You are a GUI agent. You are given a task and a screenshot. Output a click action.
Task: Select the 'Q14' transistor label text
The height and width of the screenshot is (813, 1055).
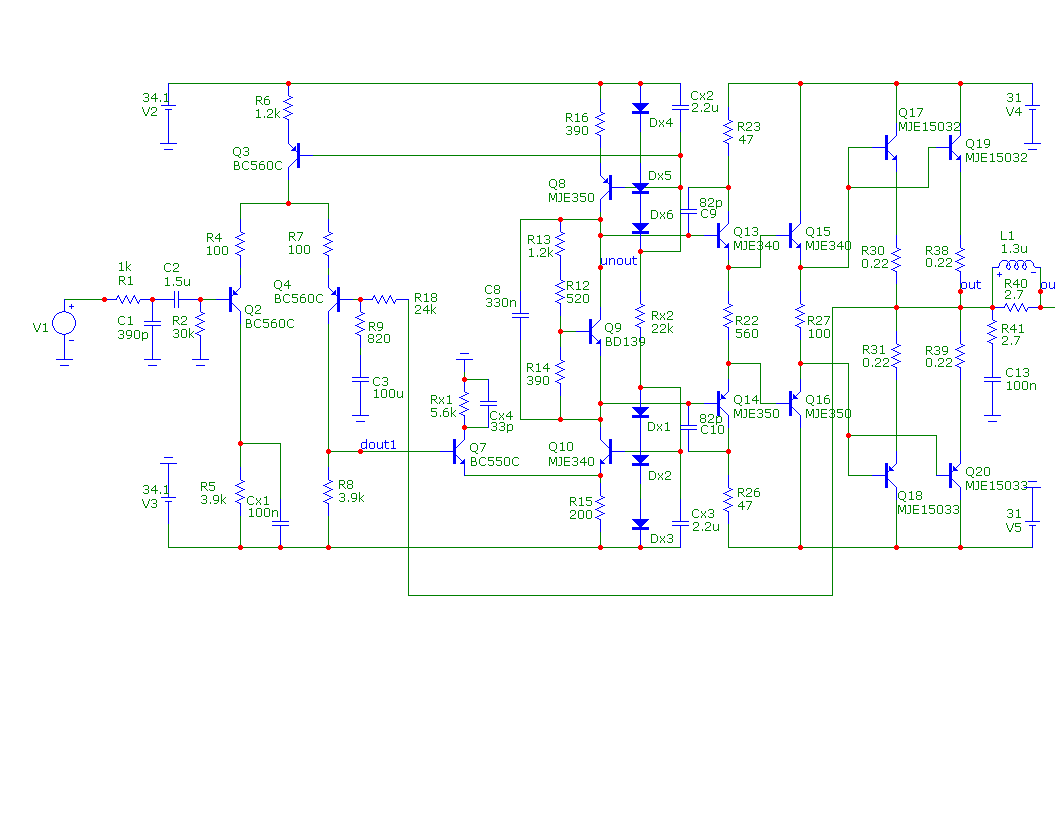pyautogui.click(x=746, y=400)
